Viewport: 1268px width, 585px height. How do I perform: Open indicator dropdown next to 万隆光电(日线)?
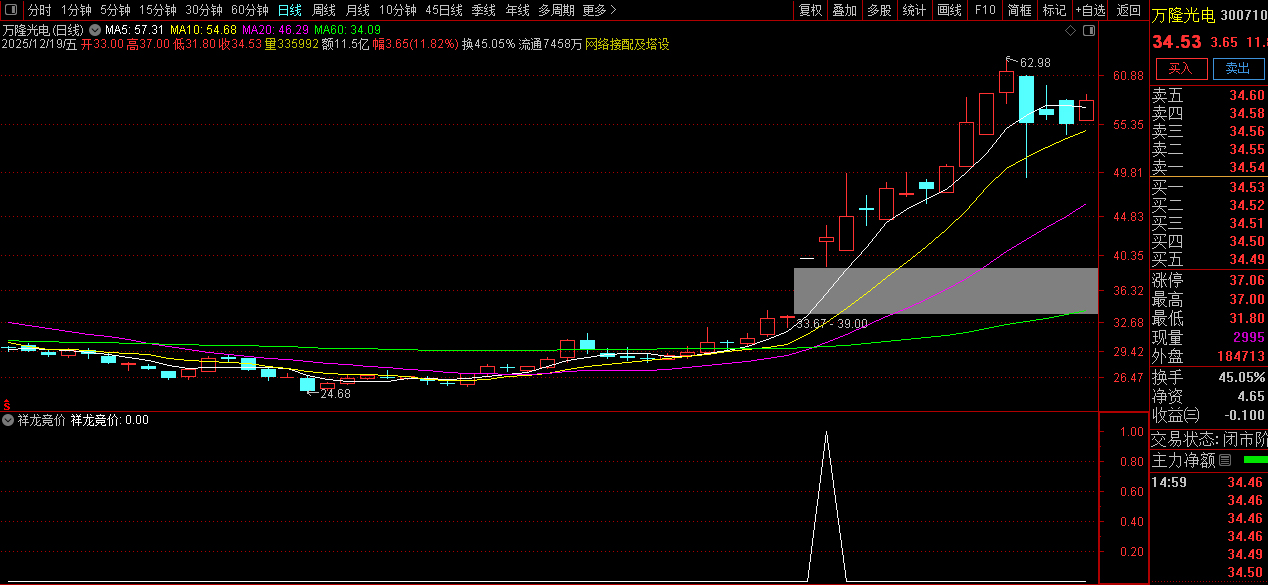(95, 31)
